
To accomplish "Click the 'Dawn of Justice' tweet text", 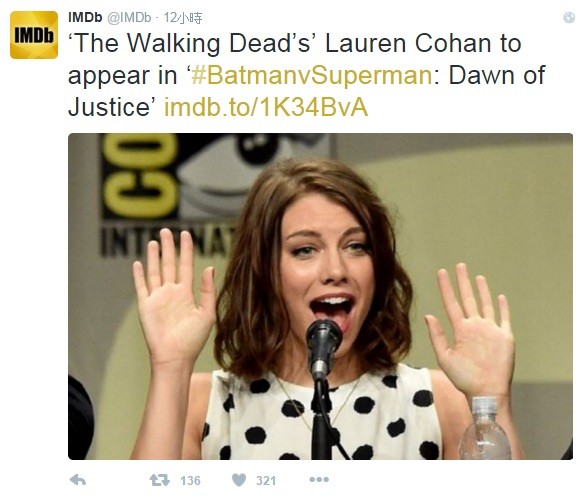I will [307, 91].
